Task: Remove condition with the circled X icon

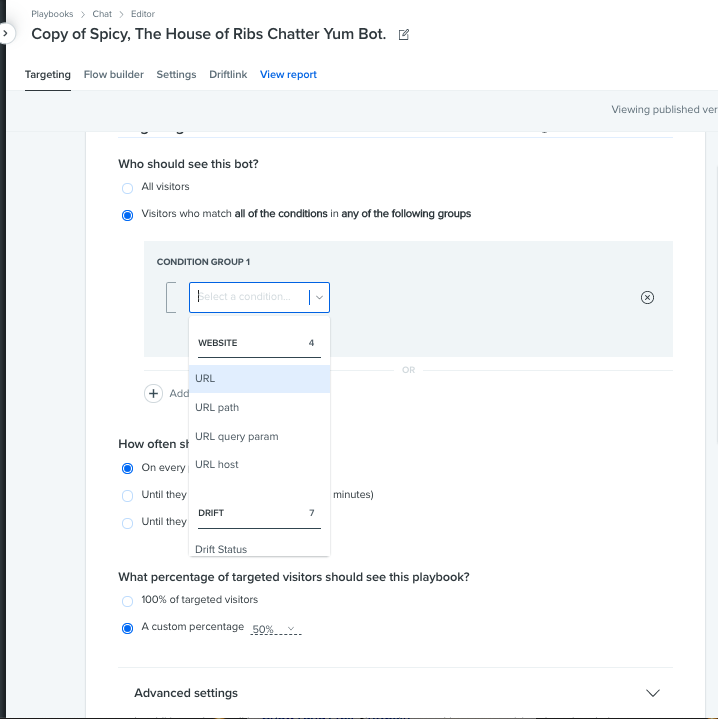Action: click(647, 298)
